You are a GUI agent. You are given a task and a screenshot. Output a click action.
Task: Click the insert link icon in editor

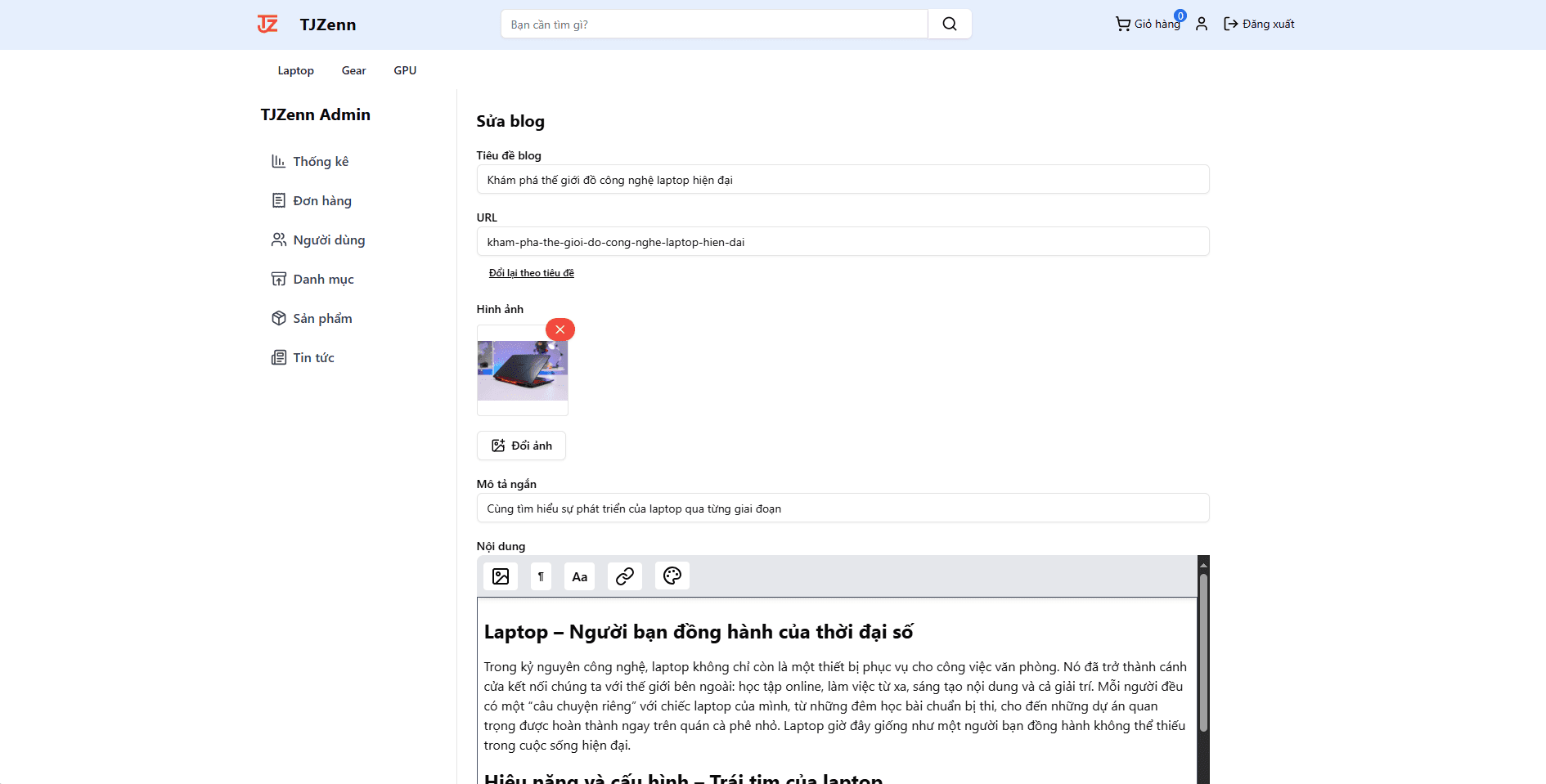point(625,576)
